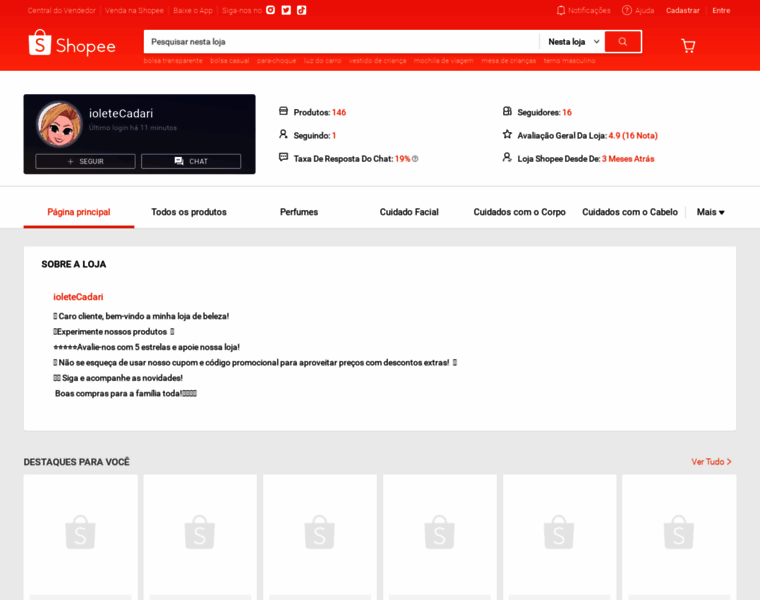
Task: Click the Produtos count 146
Action: (x=339, y=112)
